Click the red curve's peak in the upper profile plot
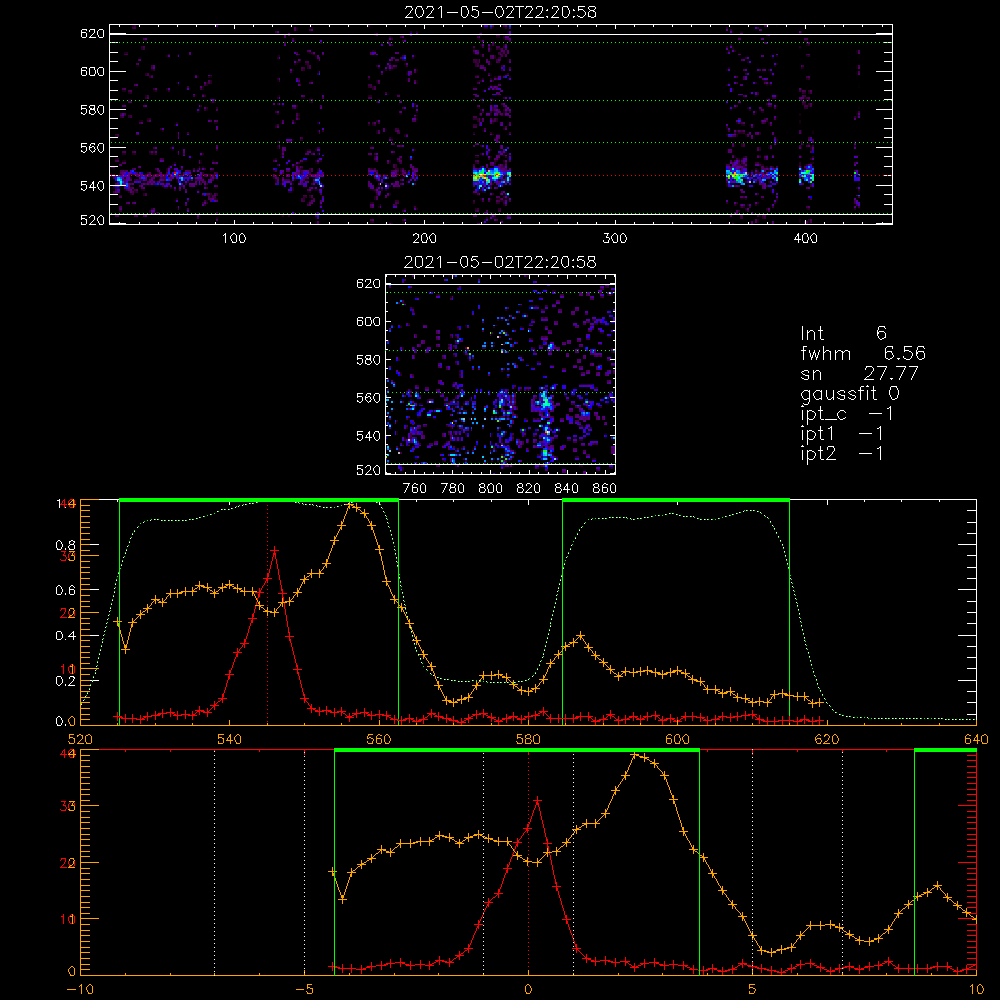Viewport: 1000px width, 1000px height. point(274,550)
